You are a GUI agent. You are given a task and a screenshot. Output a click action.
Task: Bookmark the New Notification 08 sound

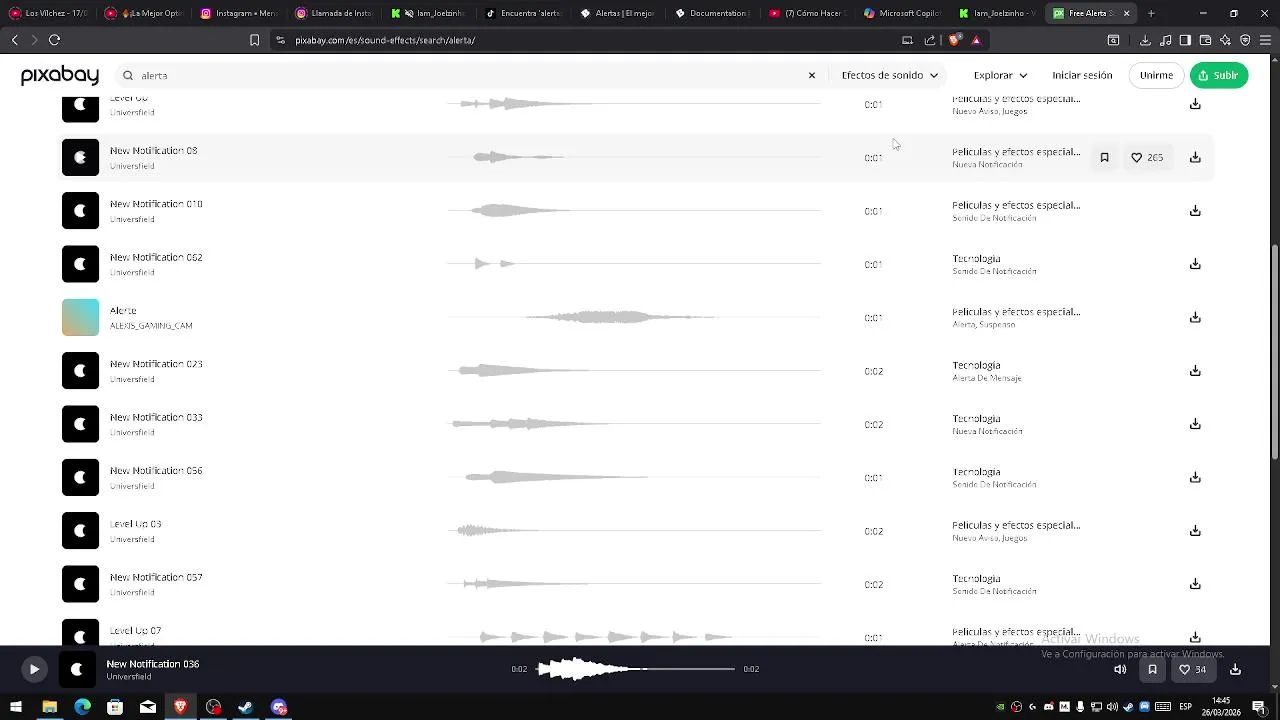pyautogui.click(x=1104, y=157)
